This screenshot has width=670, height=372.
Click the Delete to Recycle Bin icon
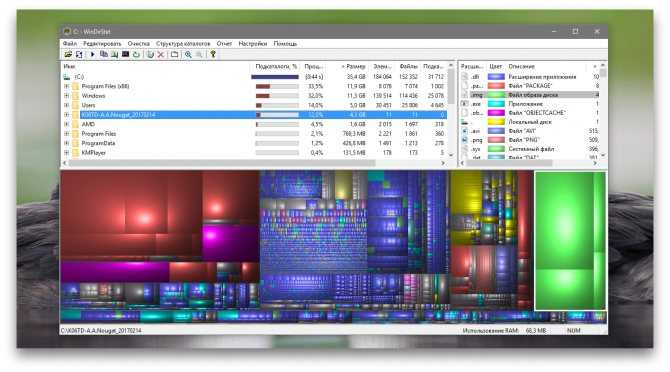(150, 54)
